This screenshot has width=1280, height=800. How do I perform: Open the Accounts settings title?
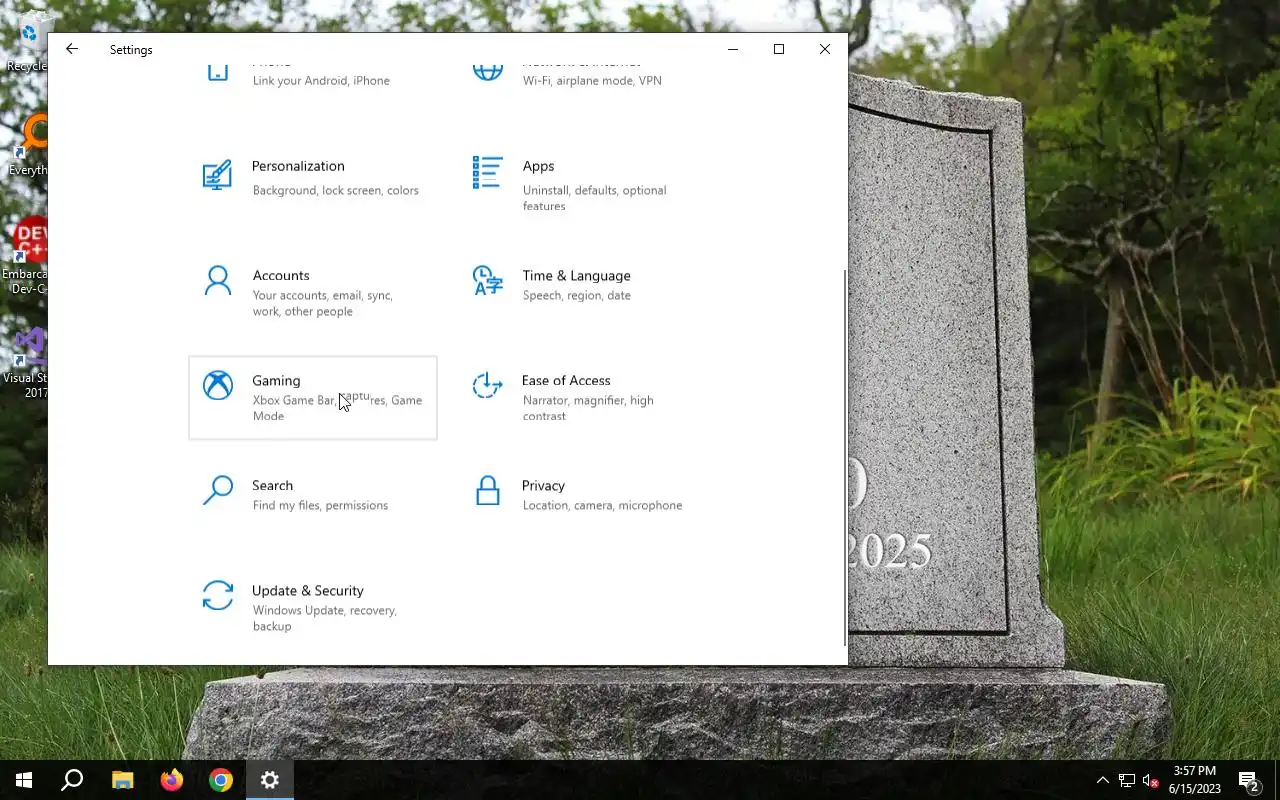point(281,275)
